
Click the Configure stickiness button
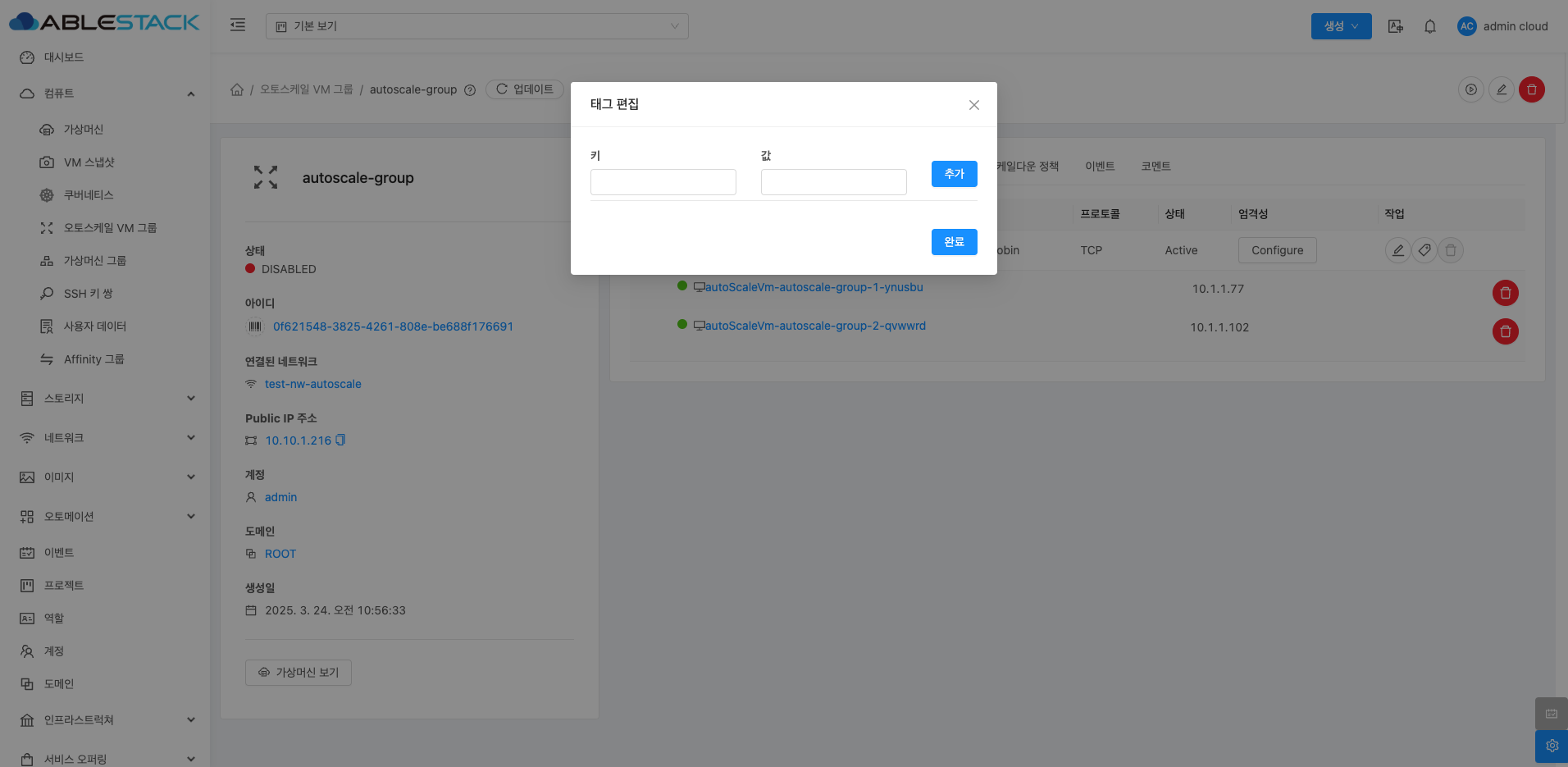[x=1278, y=250]
